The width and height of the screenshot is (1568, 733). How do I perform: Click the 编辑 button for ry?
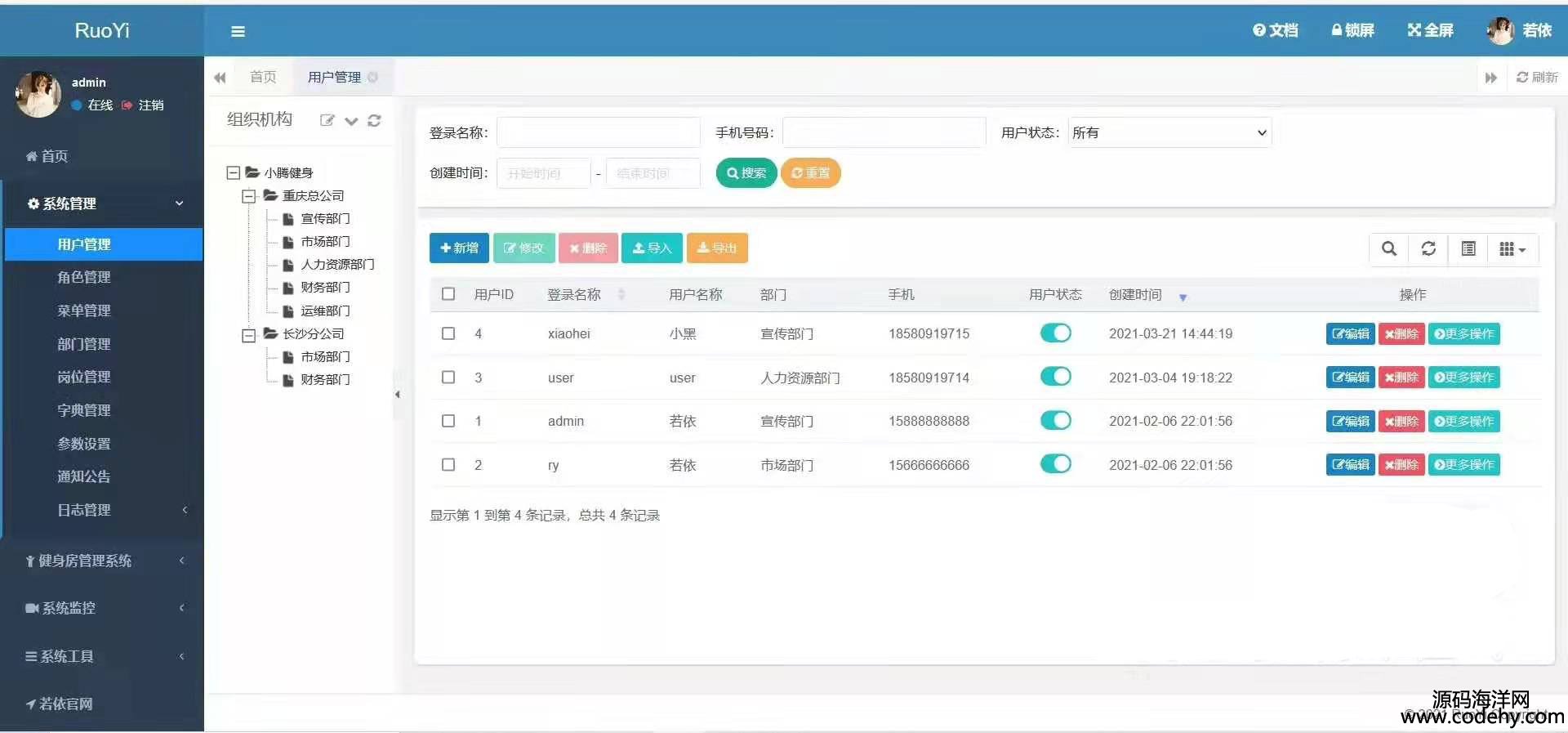coord(1350,464)
